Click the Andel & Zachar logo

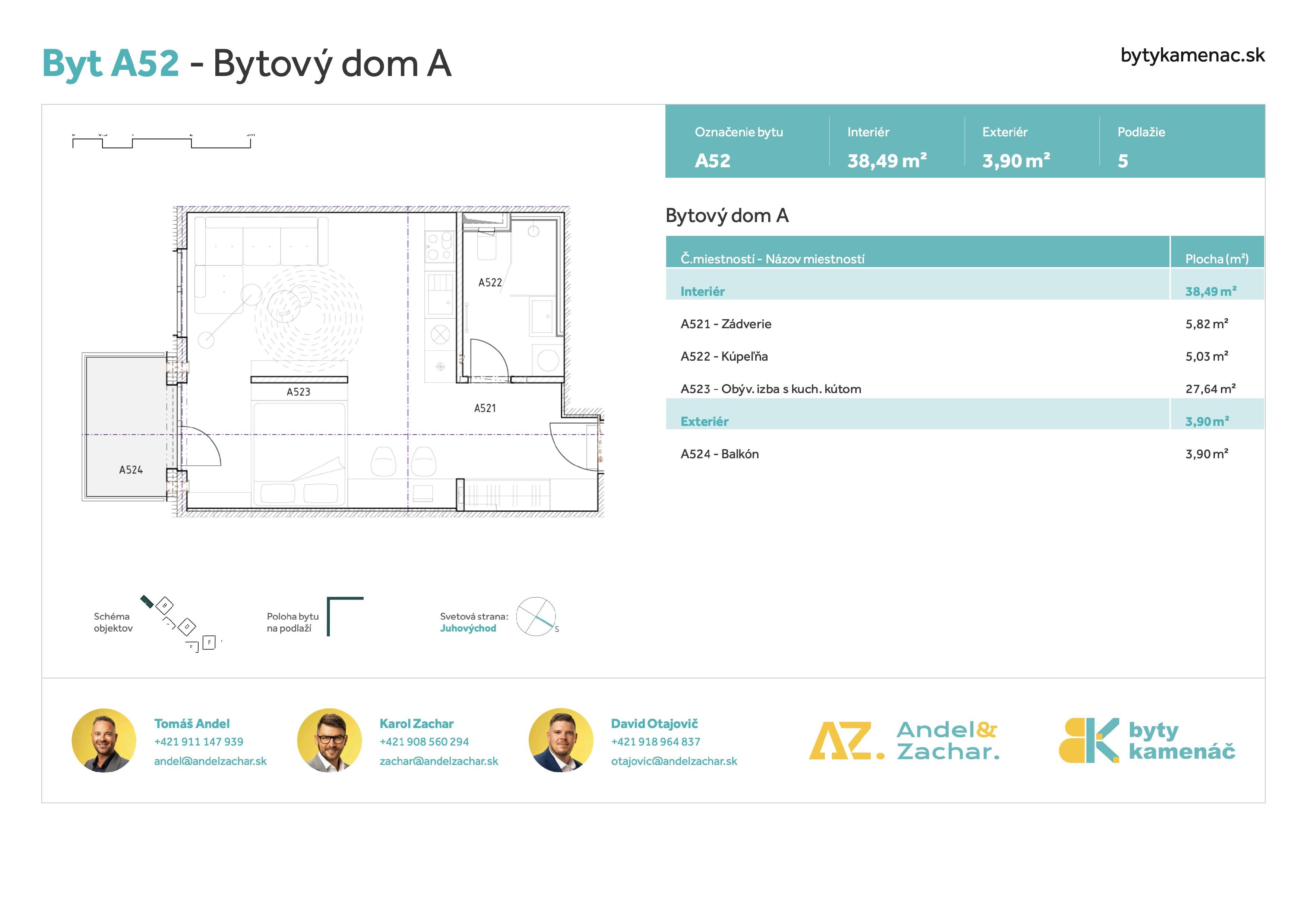(904, 740)
